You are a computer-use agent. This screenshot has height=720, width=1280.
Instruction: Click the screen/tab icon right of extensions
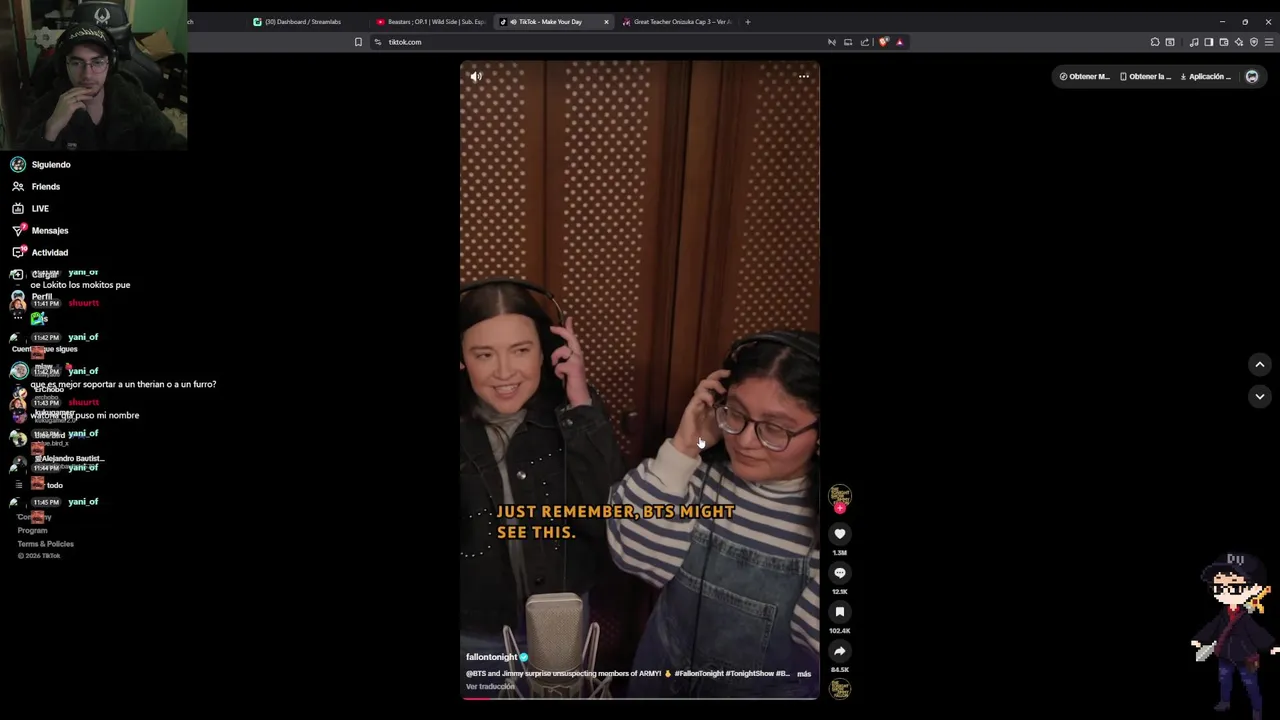pyautogui.click(x=1170, y=42)
